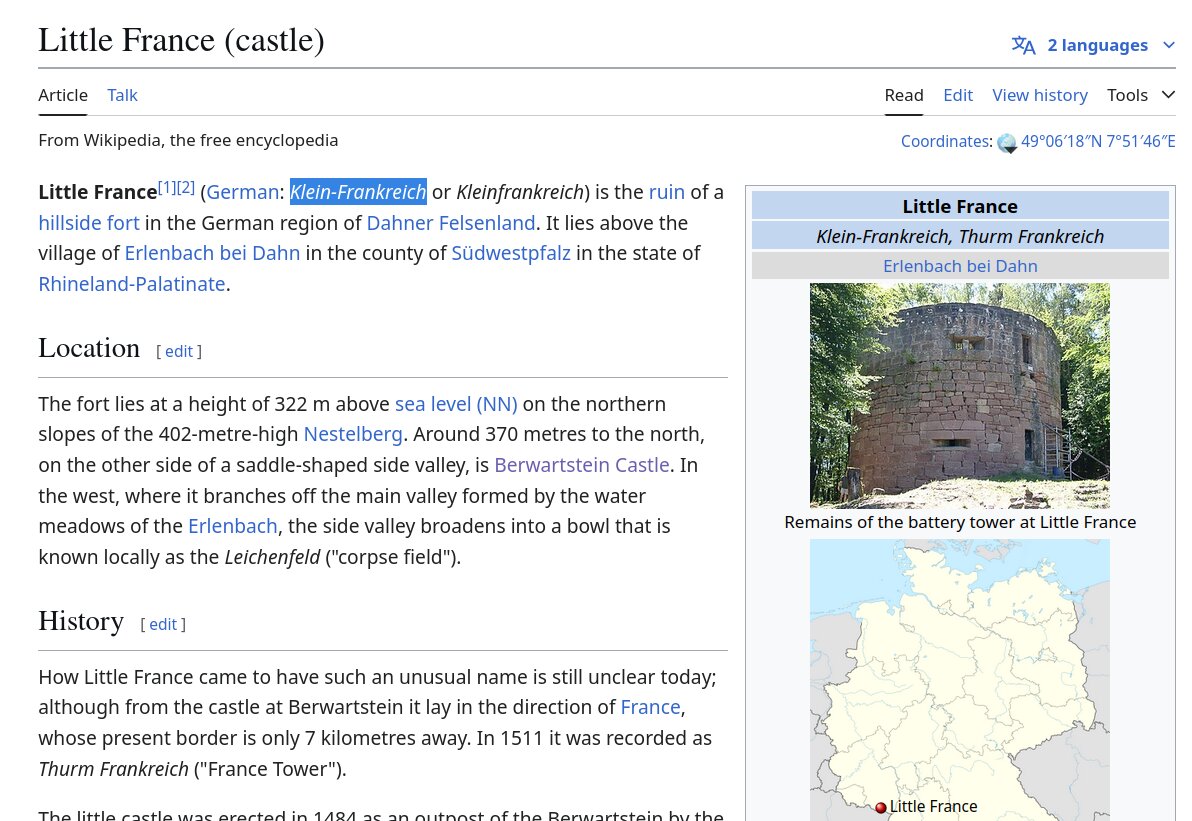Screen dimensions: 1192x821
Task: Click the language translation icon
Action: tap(1023, 45)
